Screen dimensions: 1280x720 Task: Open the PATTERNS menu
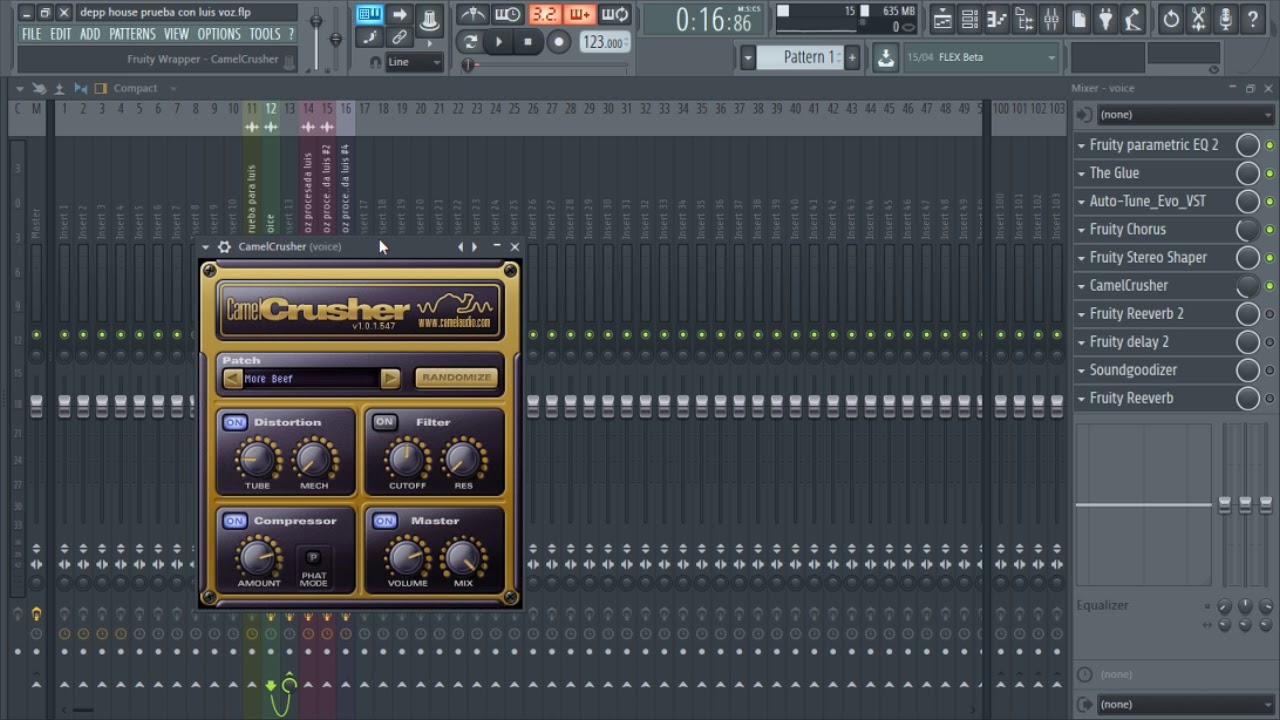[132, 34]
